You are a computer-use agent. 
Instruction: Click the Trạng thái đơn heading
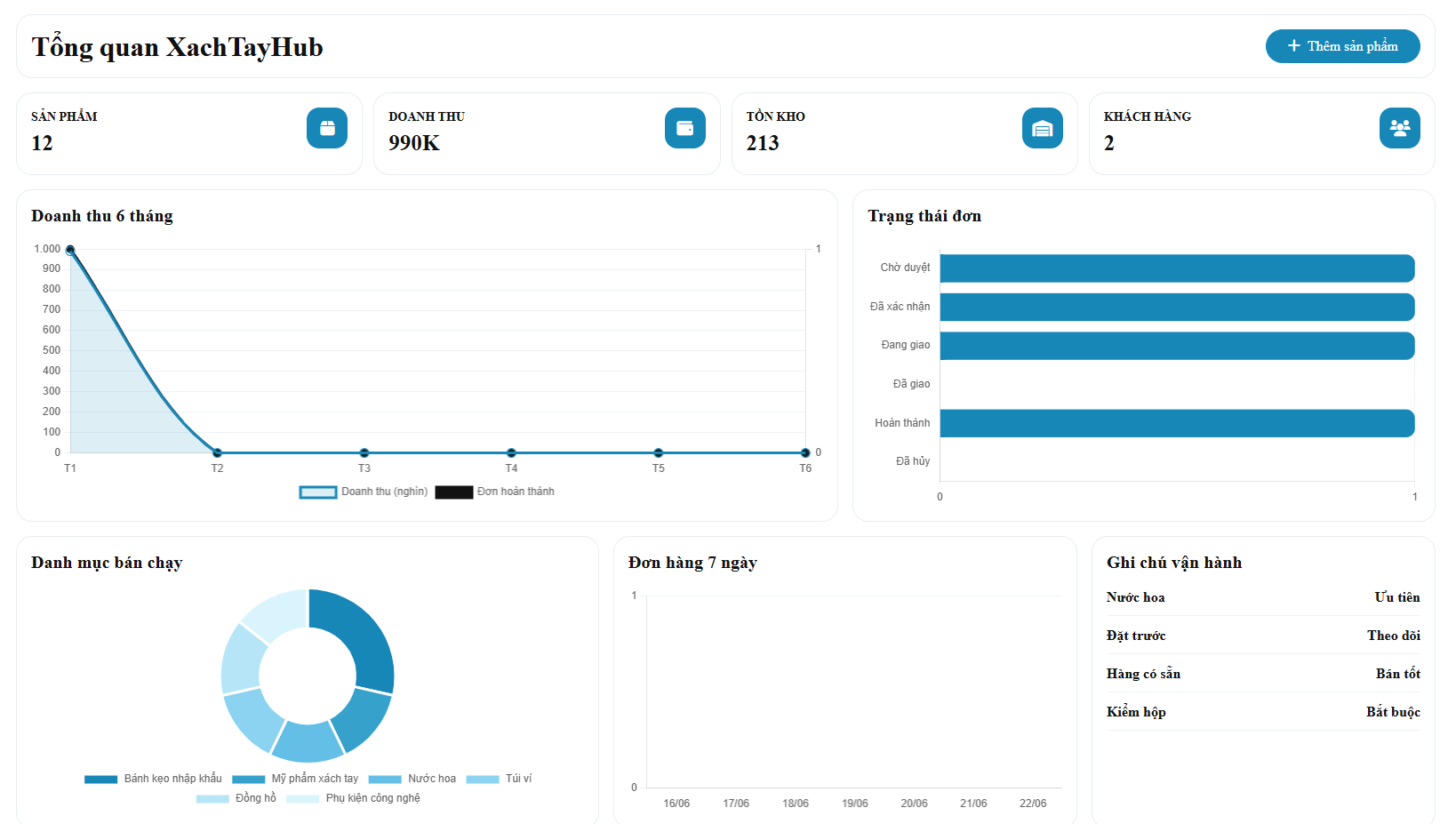924,216
